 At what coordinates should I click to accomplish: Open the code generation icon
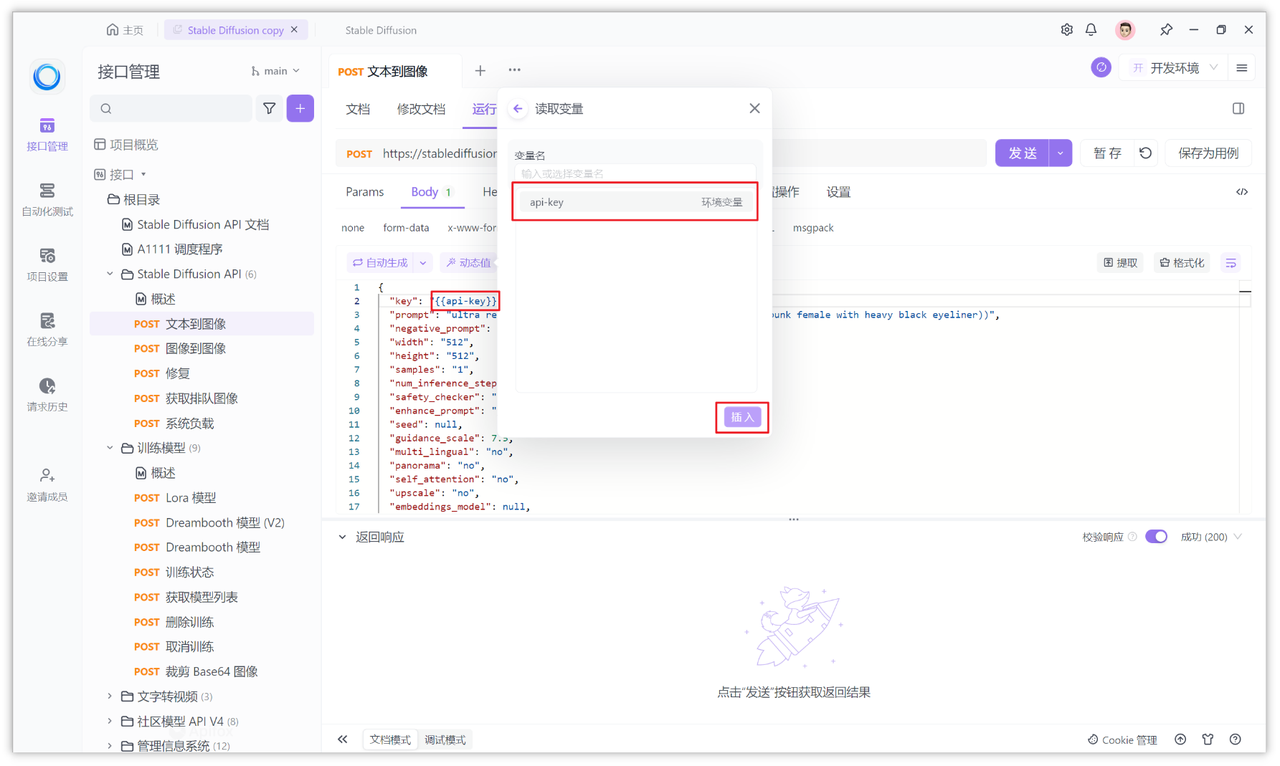(x=1241, y=192)
